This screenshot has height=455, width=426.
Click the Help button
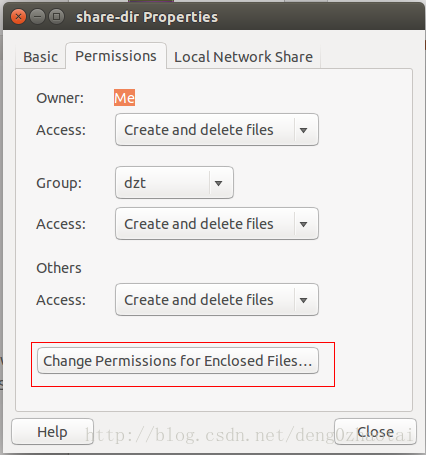(x=52, y=432)
